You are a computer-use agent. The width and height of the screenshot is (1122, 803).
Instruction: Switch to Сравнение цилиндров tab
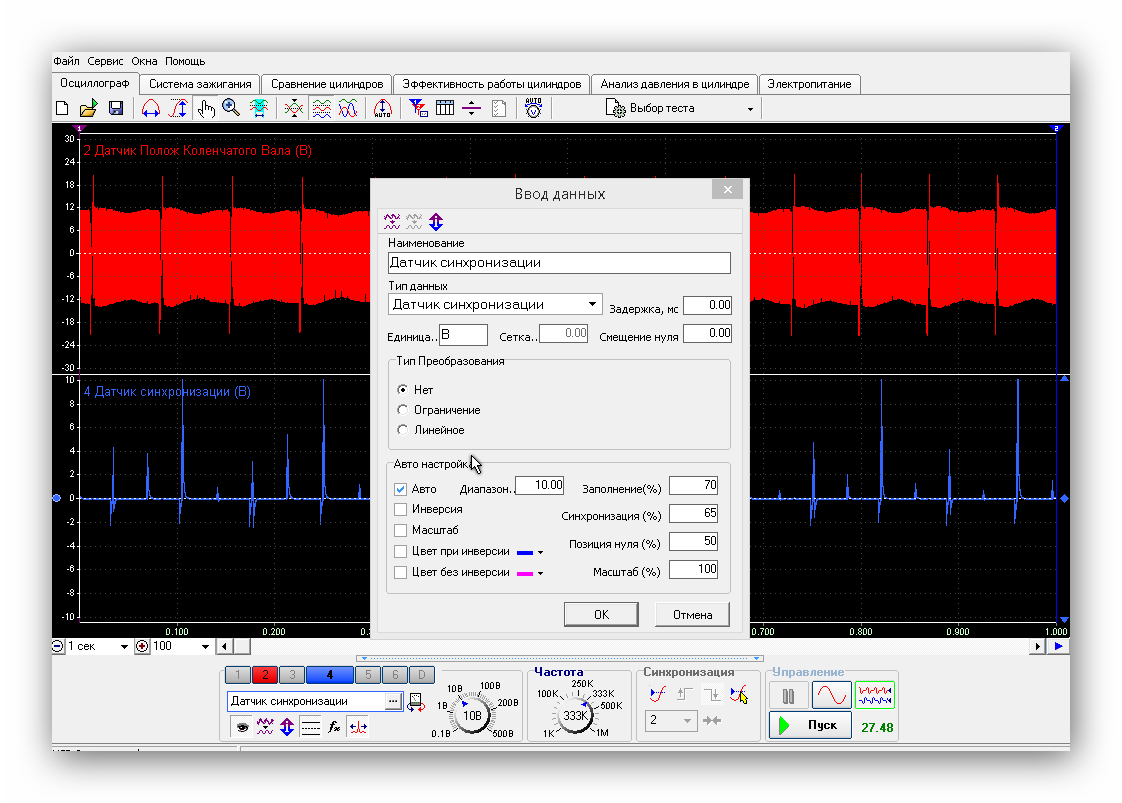(x=327, y=84)
